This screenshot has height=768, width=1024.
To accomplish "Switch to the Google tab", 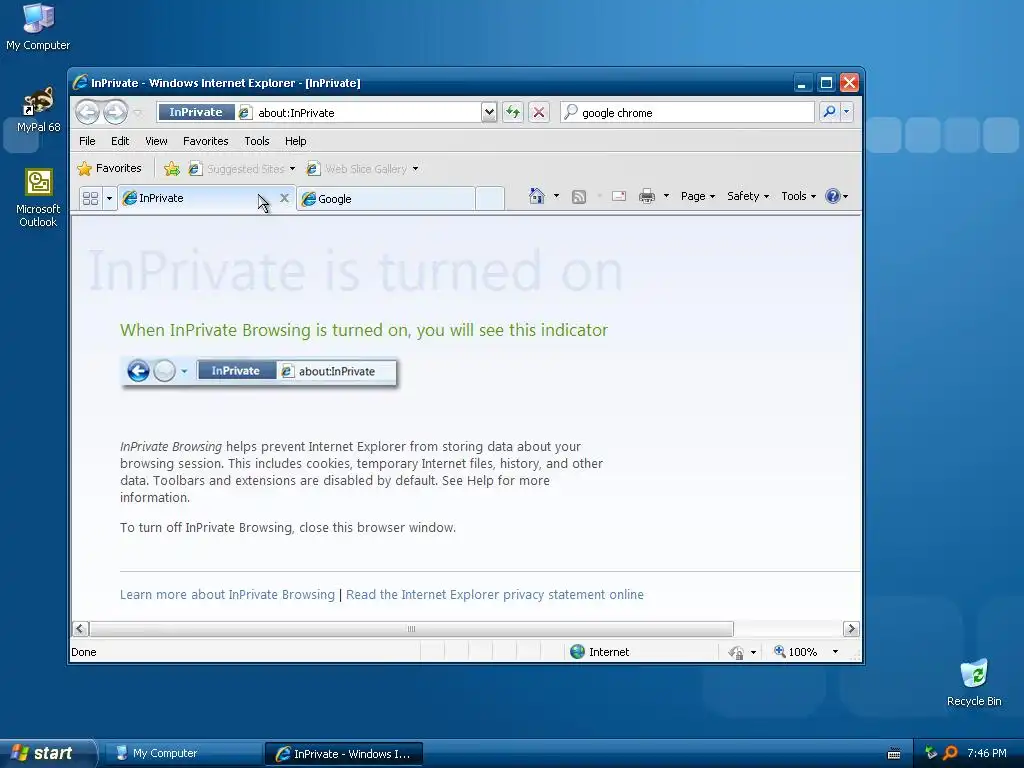I will coord(385,199).
